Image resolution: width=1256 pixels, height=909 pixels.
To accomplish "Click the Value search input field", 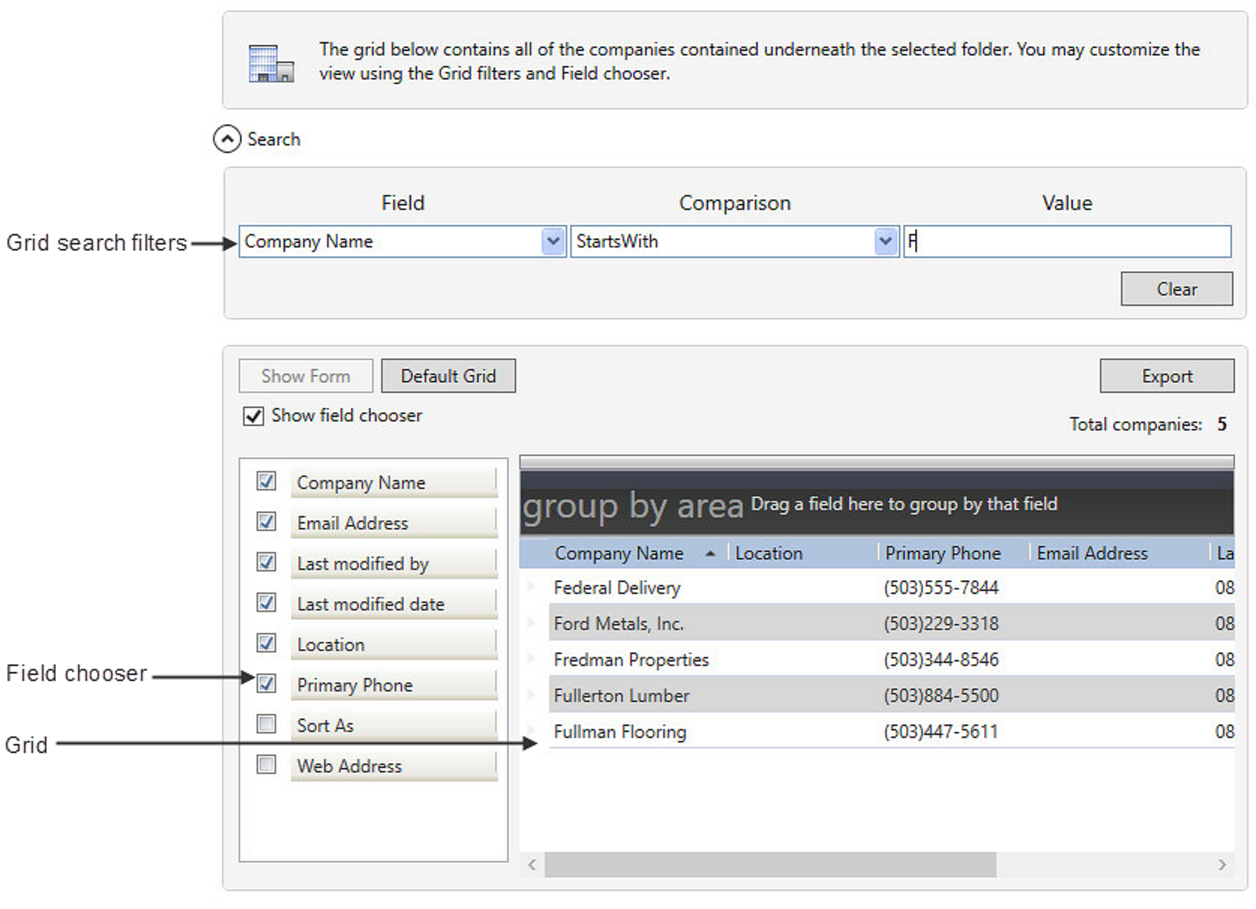I will pyautogui.click(x=1067, y=242).
